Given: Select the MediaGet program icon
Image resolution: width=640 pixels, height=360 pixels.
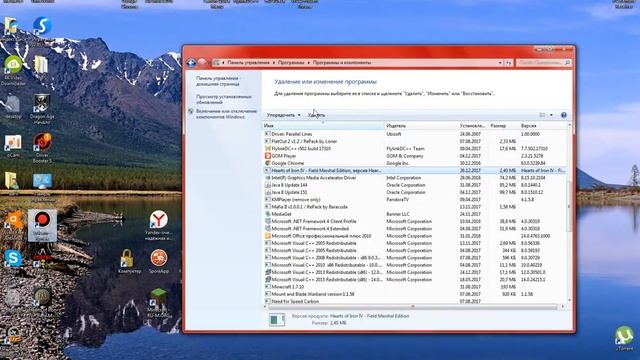Looking at the screenshot, I should tap(268, 214).
